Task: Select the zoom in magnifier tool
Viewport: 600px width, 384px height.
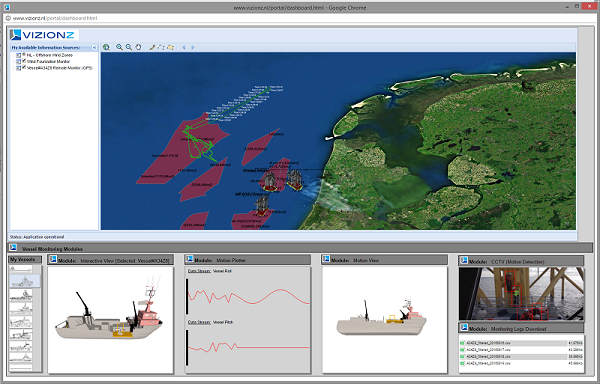Action: click(119, 47)
